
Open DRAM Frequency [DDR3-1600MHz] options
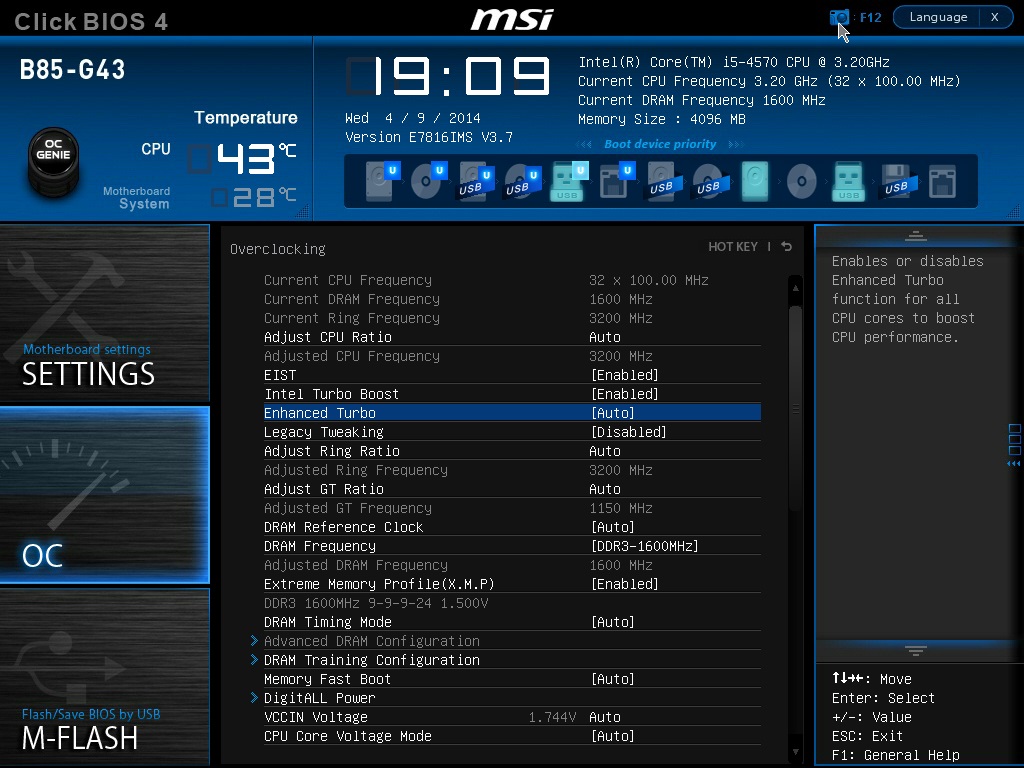(x=645, y=546)
